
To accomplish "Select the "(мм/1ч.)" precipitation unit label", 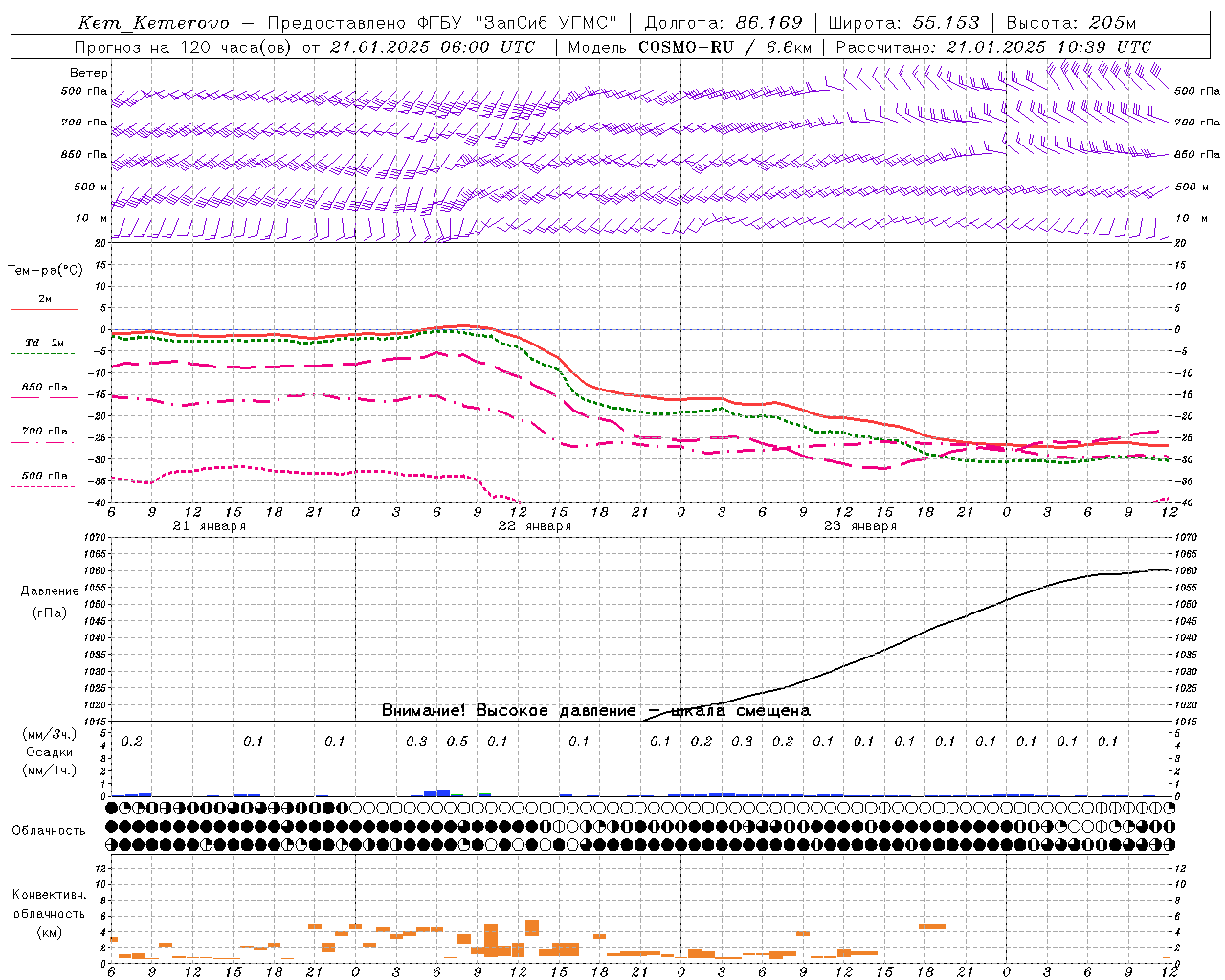I will pos(50,770).
